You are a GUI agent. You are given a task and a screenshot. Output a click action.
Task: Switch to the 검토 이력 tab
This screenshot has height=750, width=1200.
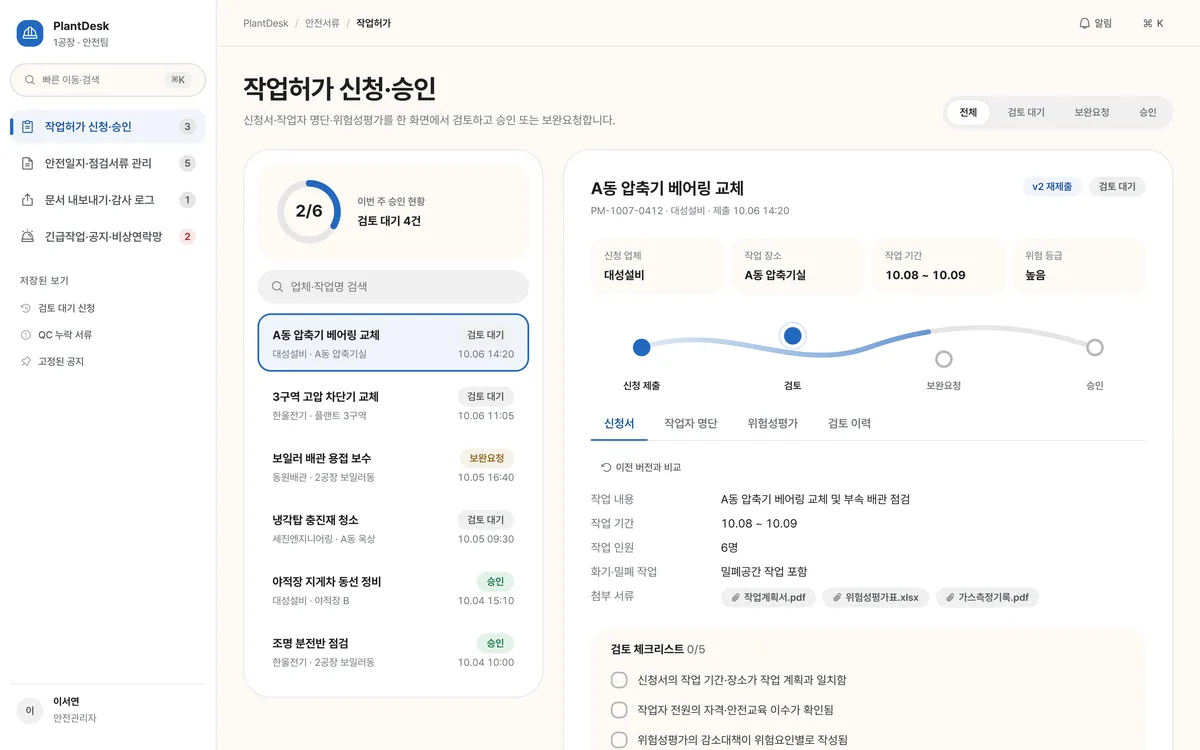coord(849,423)
